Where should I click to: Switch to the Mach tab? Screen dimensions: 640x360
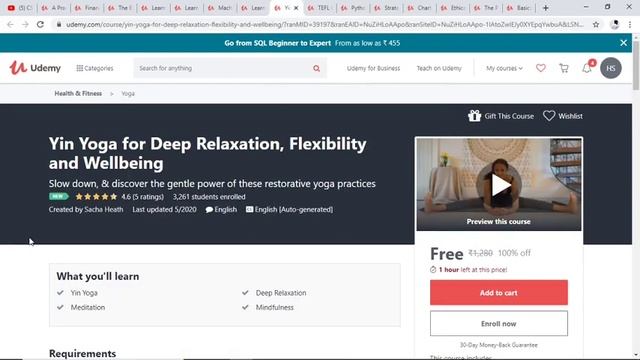pos(220,8)
